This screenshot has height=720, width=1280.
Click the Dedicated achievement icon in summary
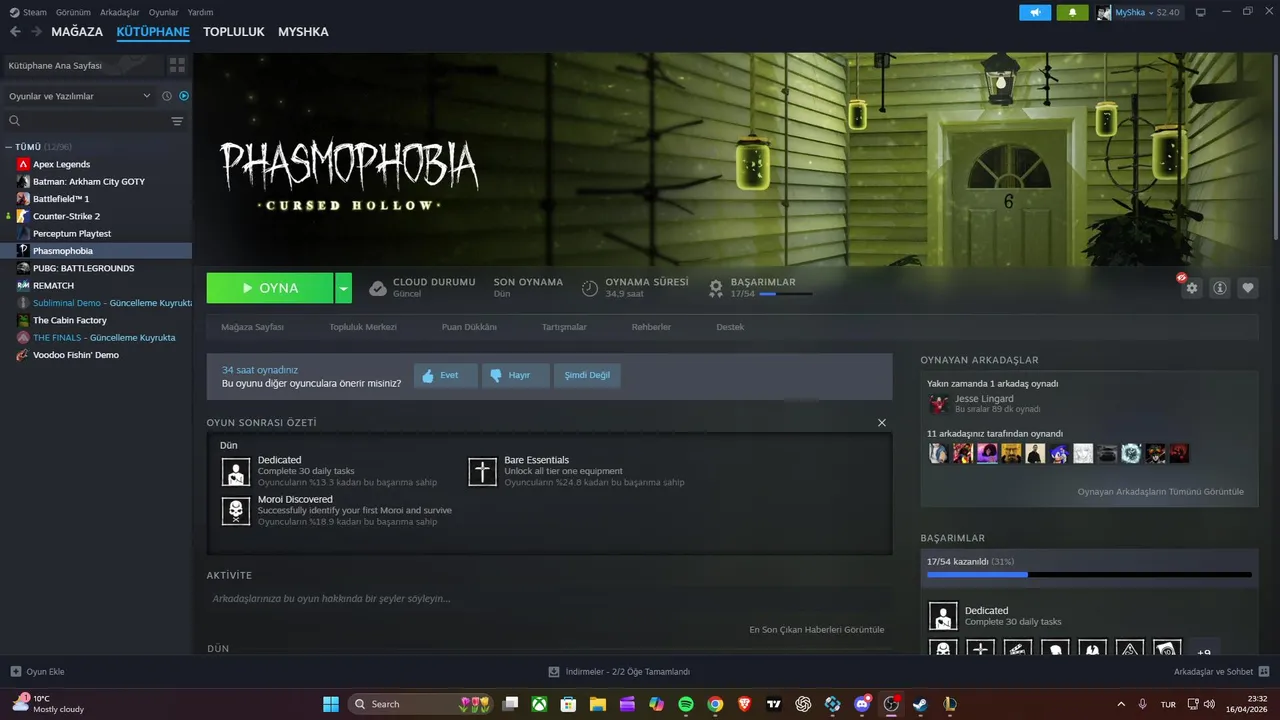pos(236,472)
